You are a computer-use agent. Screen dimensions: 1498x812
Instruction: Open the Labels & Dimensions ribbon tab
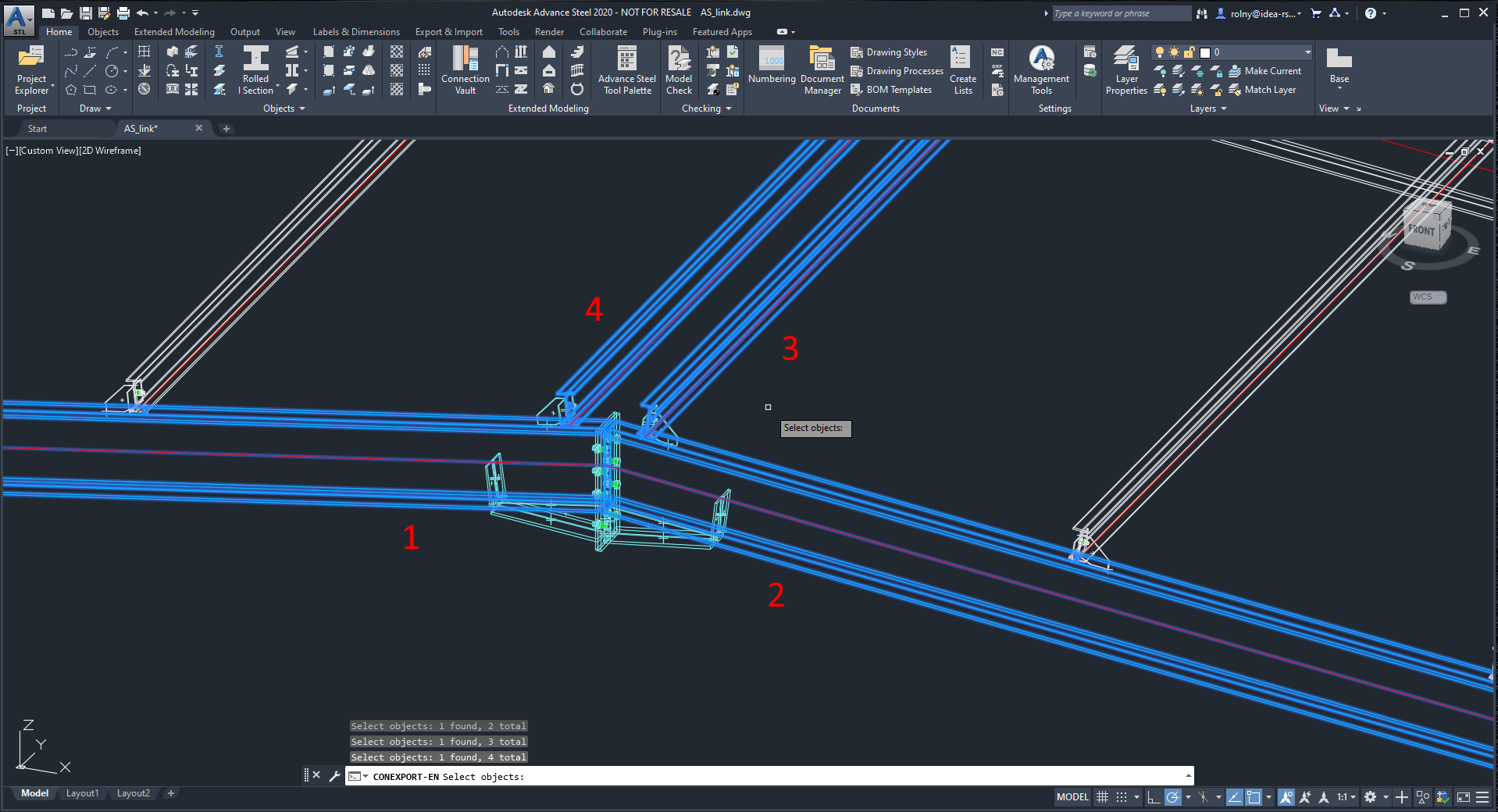356,32
